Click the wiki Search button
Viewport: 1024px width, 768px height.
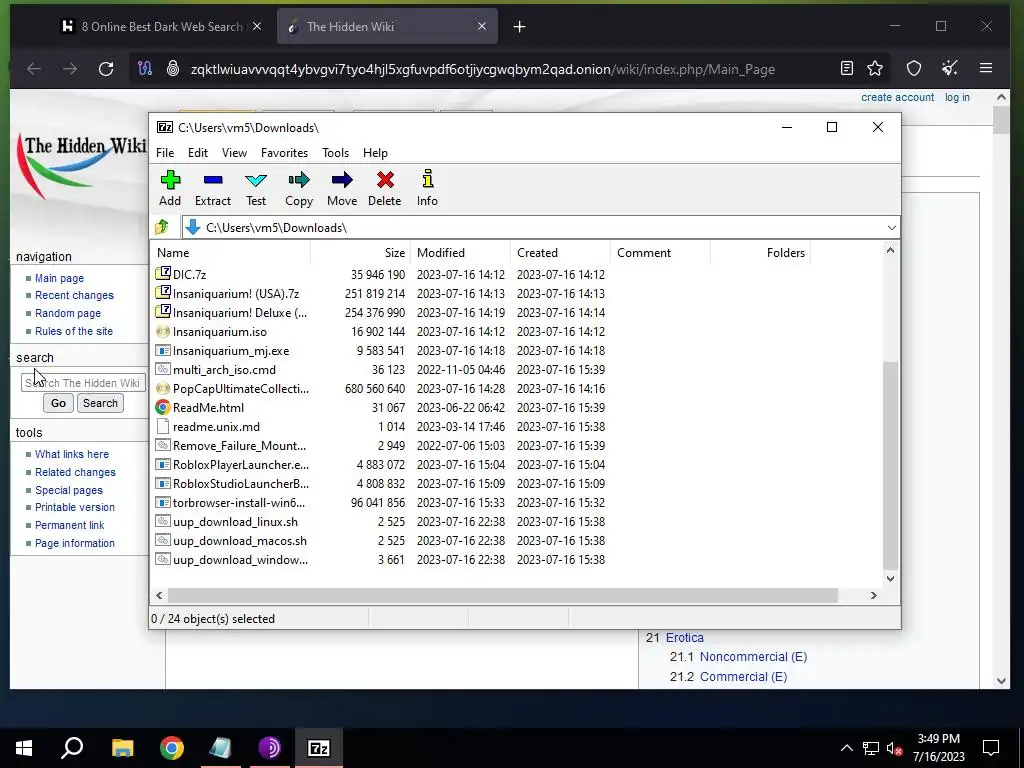pos(100,403)
